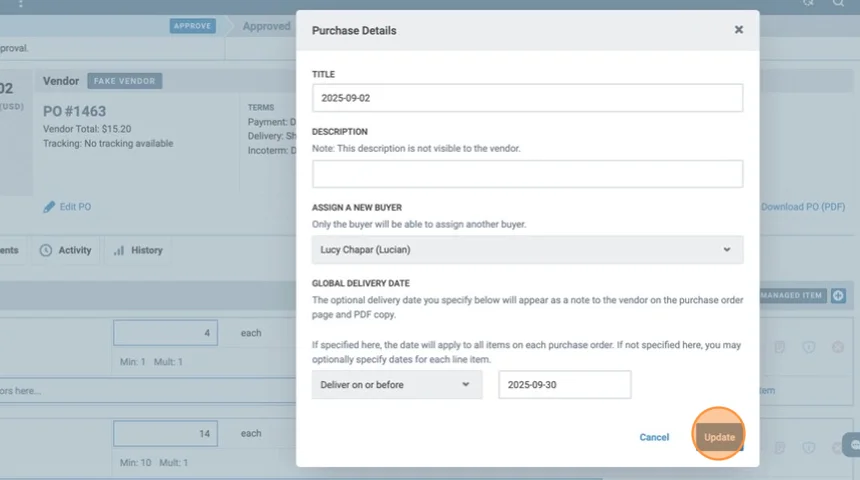This screenshot has height=480, width=860.
Task: Open the chat bubble widget icon
Action: 852,444
